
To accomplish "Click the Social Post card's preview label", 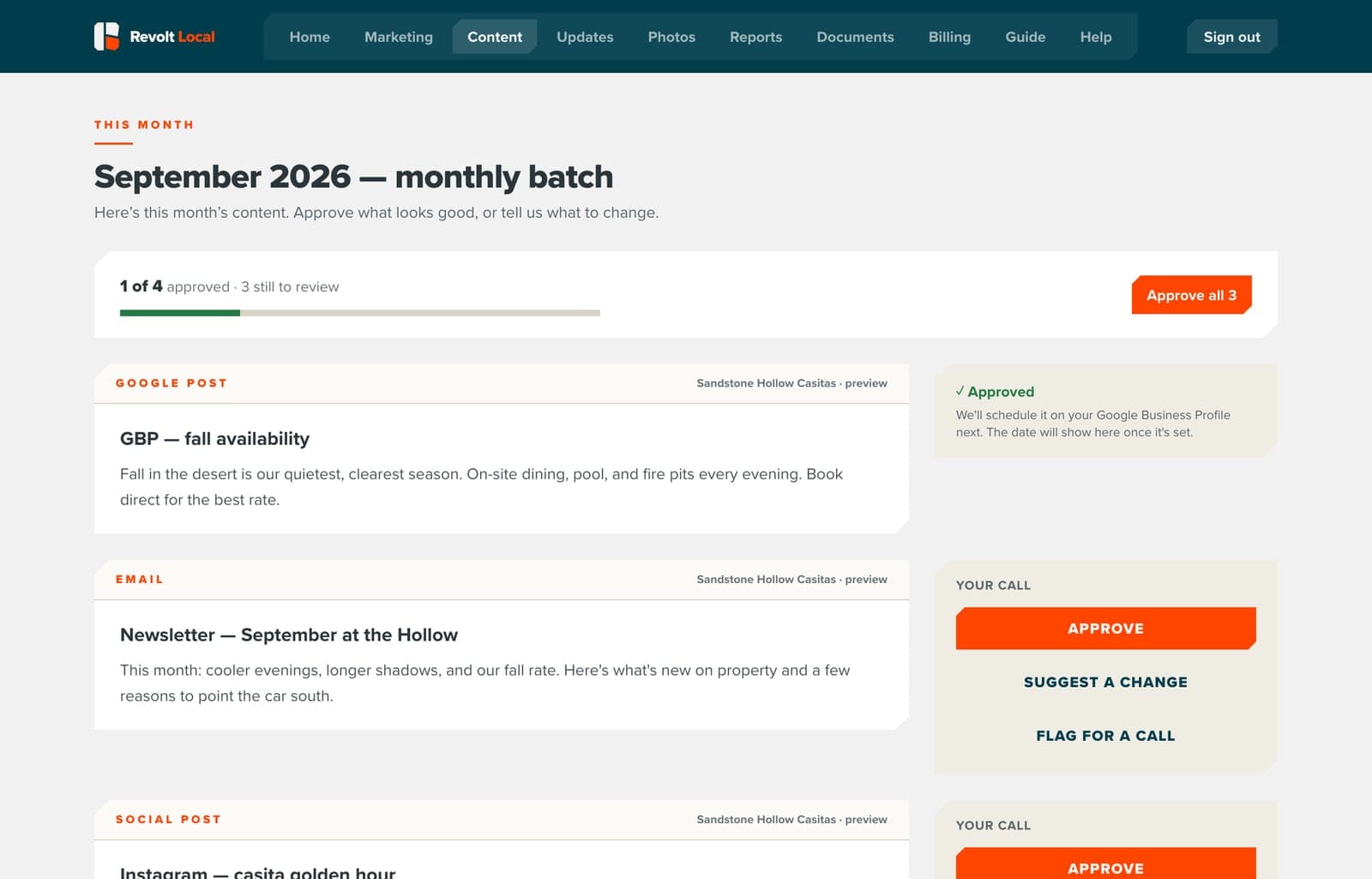I will tap(791, 820).
